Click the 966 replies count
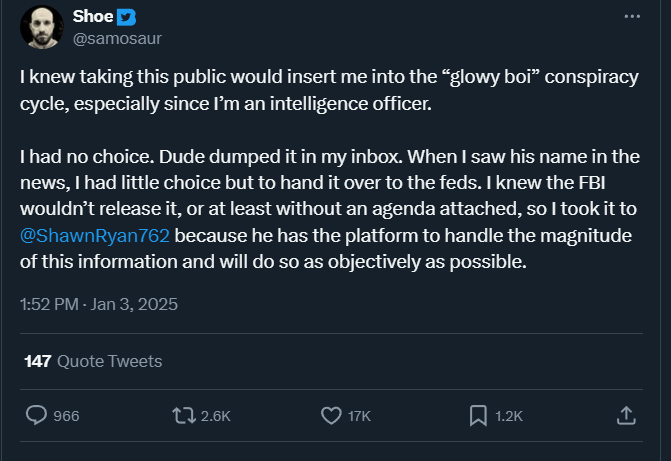Screen dimensions: 671x461 66,417
